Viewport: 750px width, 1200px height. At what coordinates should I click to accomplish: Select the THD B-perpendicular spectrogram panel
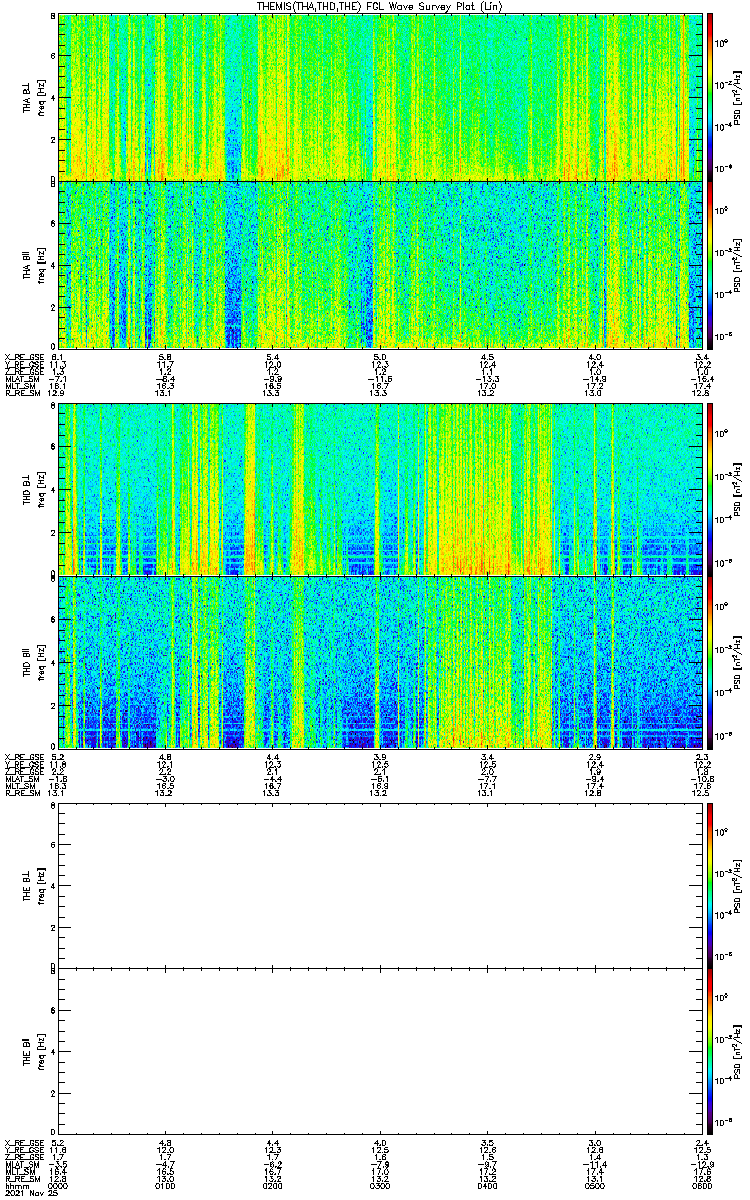(x=379, y=489)
